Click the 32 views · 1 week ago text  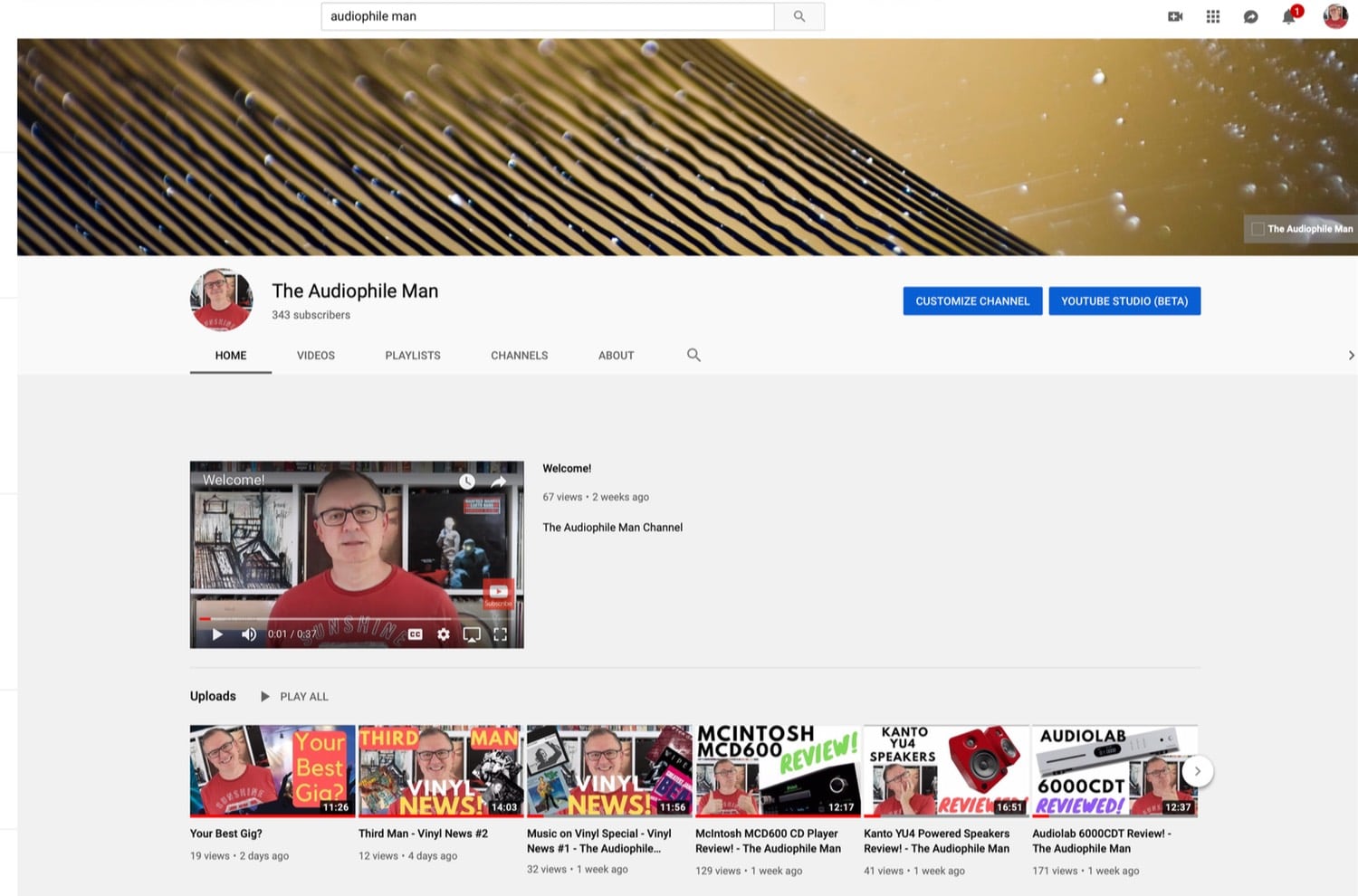click(578, 870)
